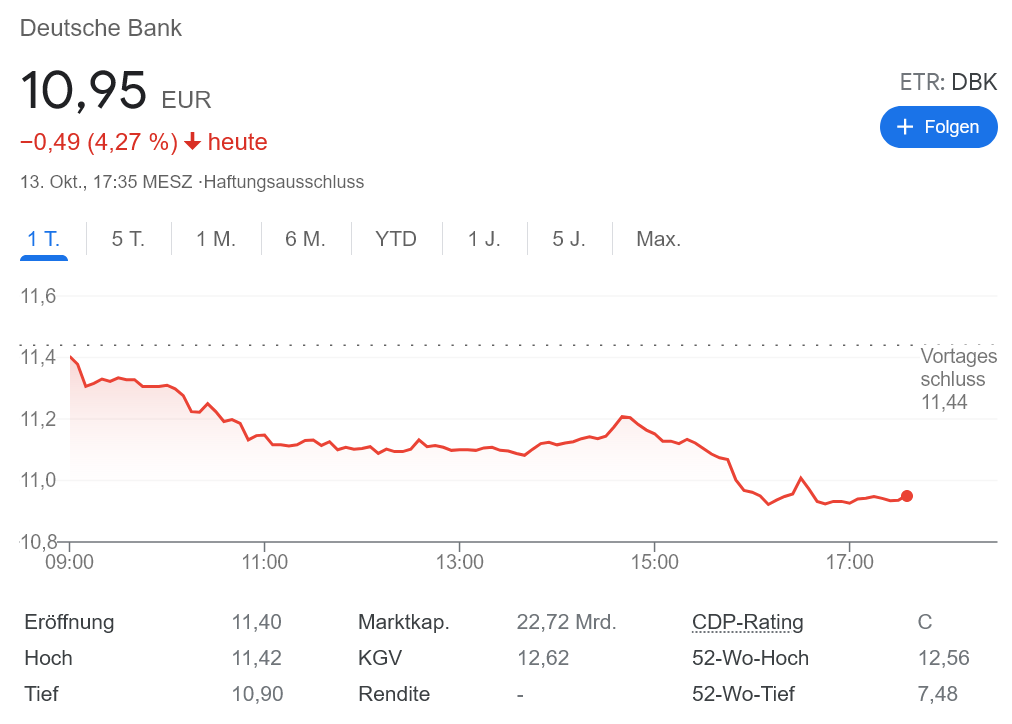Select the YTD range tab
This screenshot has width=1012, height=724.
click(396, 239)
